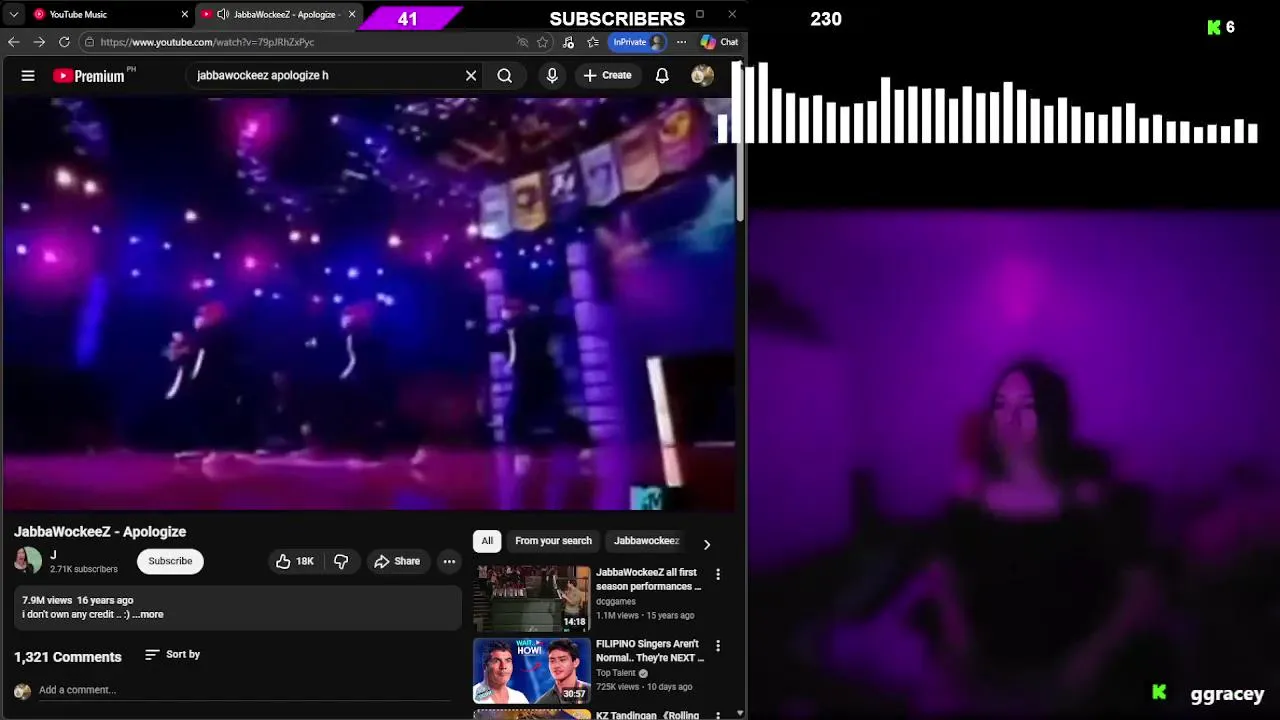Go forward in the browser

[x=39, y=42]
